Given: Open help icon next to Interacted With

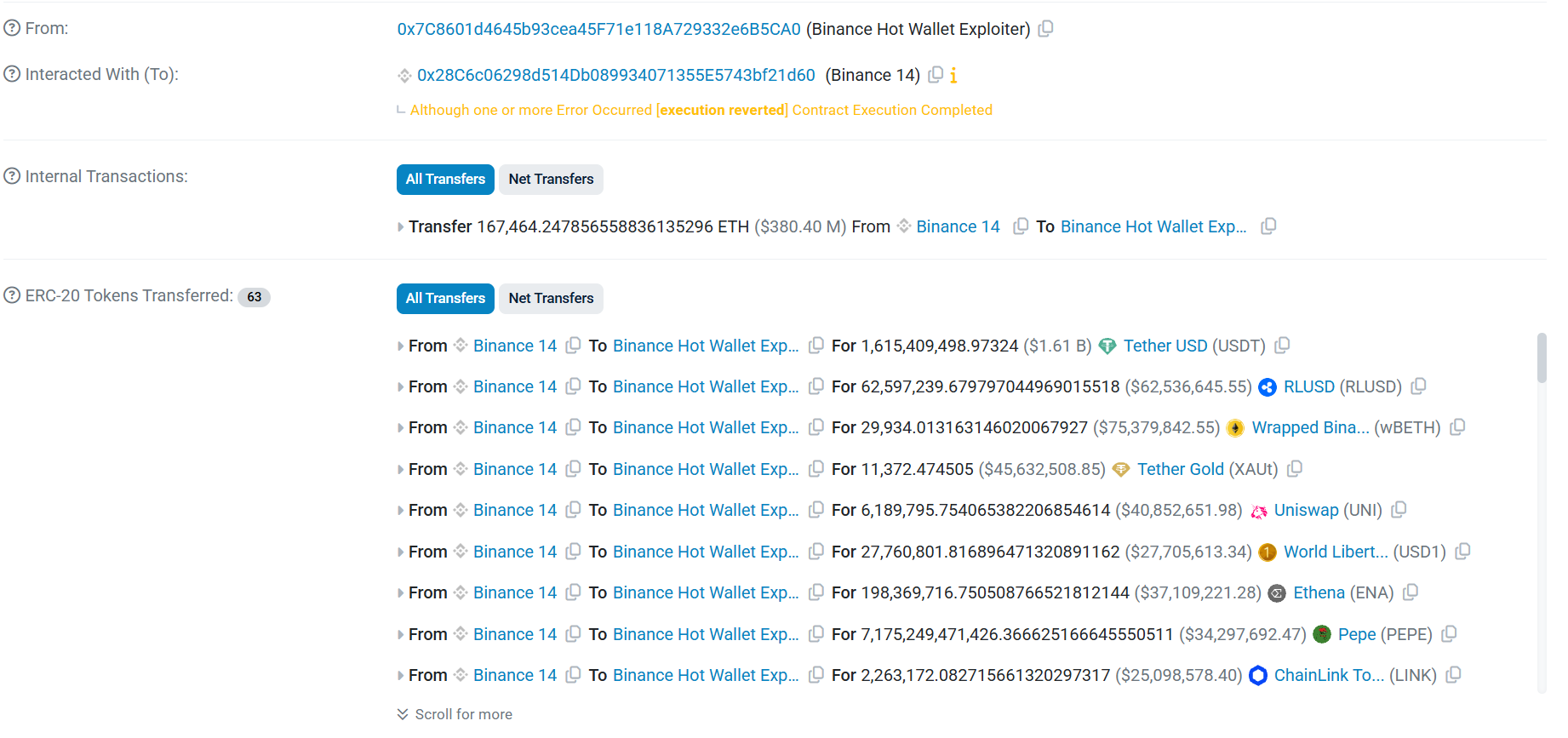Looking at the screenshot, I should pyautogui.click(x=12, y=74).
